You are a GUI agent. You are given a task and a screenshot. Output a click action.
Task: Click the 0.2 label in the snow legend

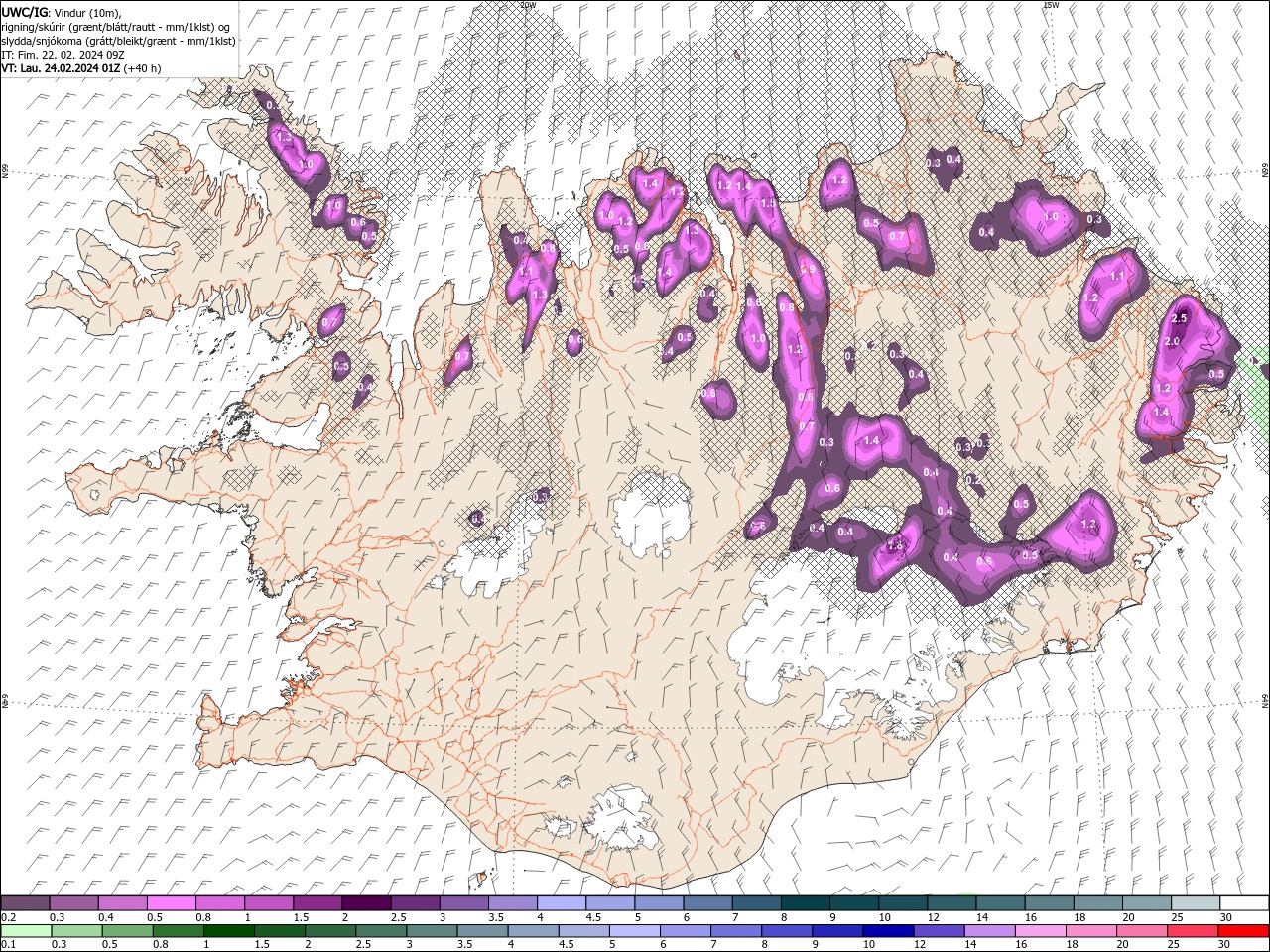tap(8, 917)
